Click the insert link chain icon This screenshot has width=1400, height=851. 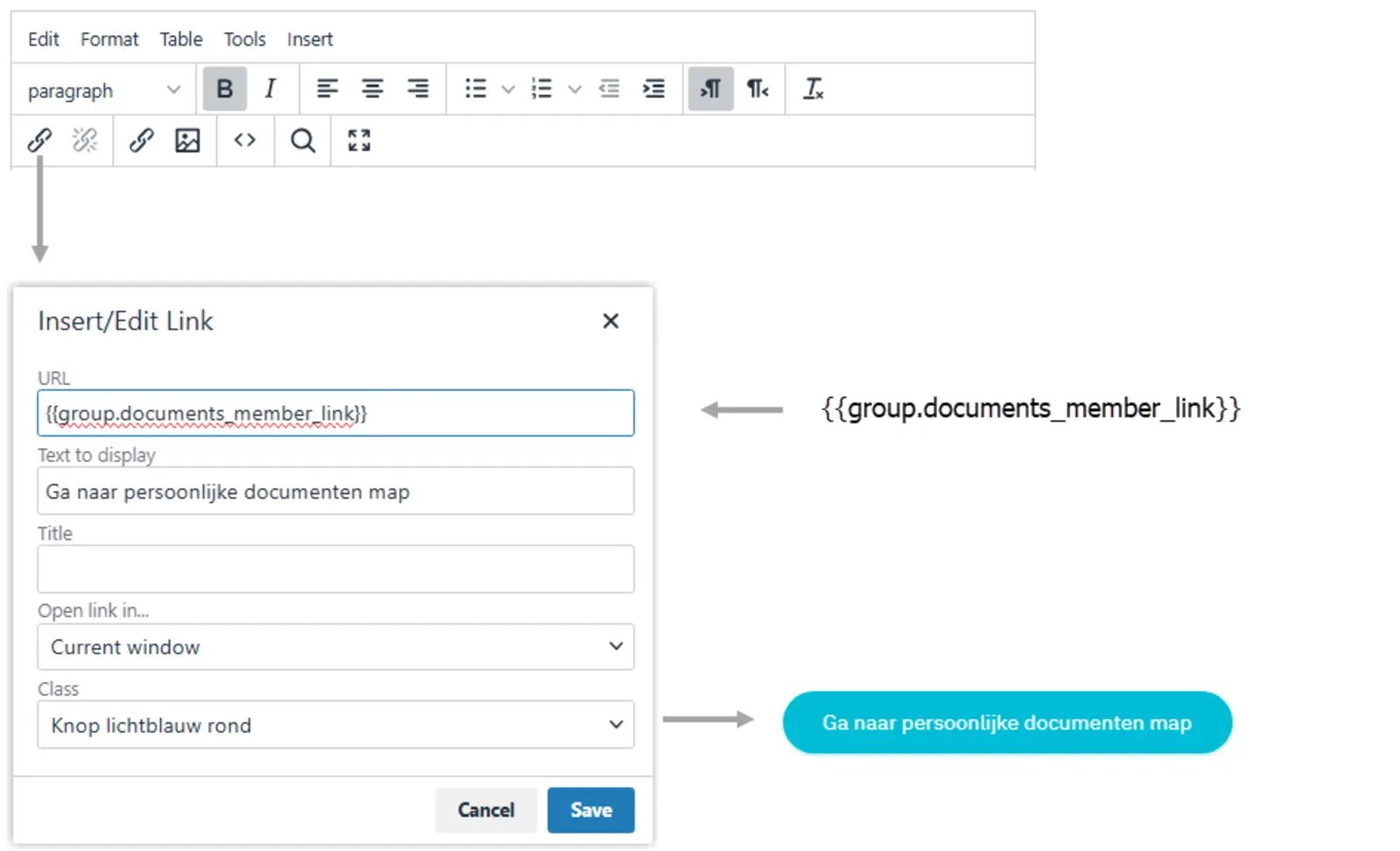(x=39, y=141)
